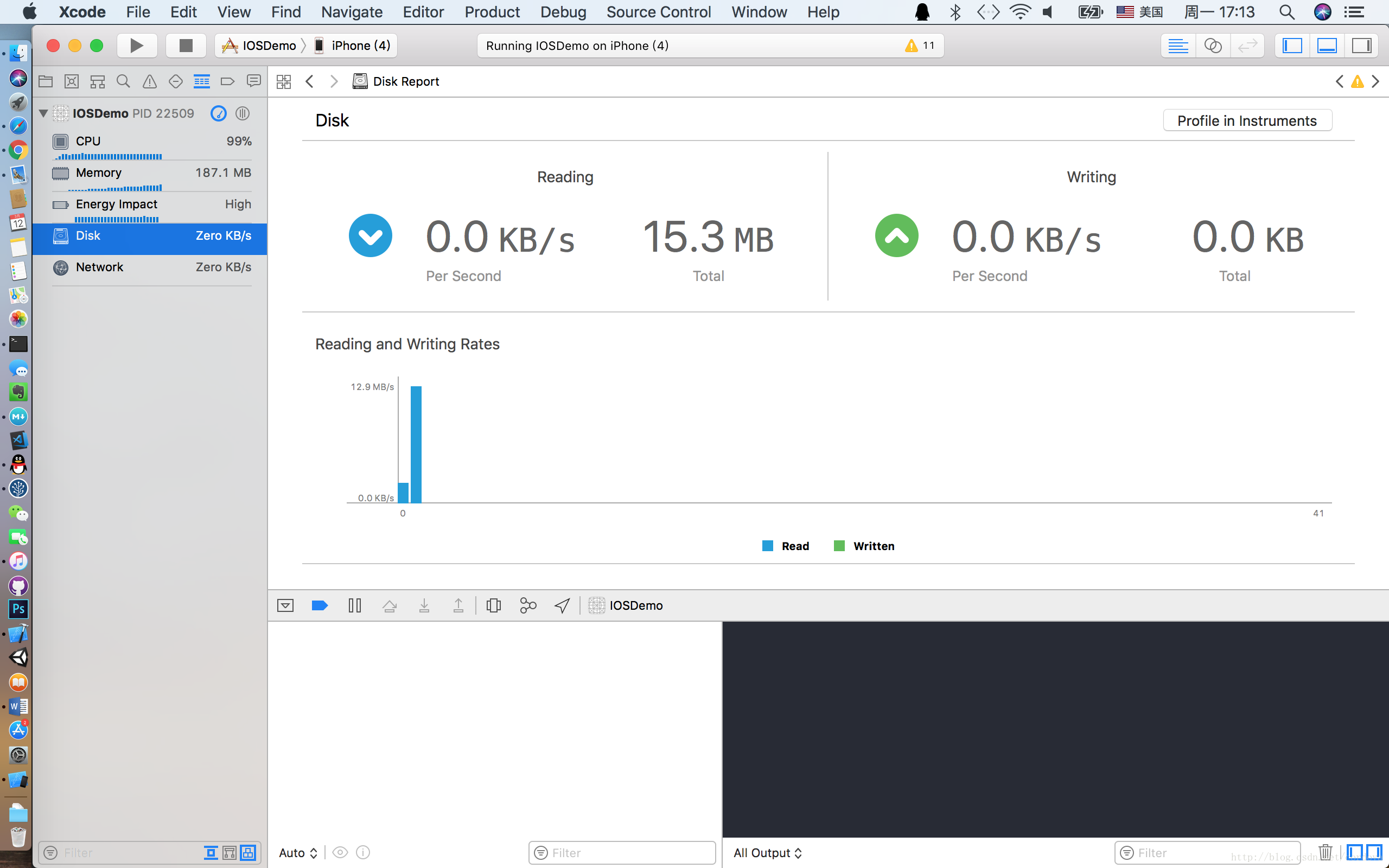Toggle variables view pane button

(1355, 852)
